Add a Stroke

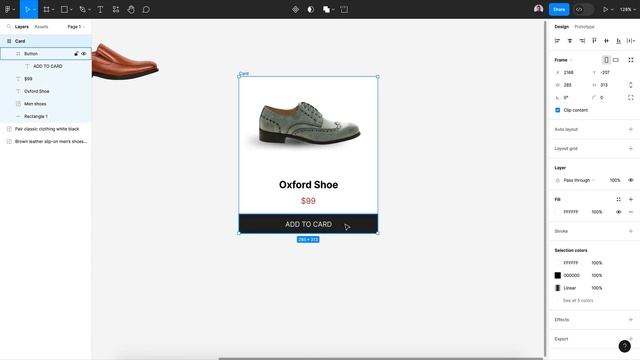point(631,231)
